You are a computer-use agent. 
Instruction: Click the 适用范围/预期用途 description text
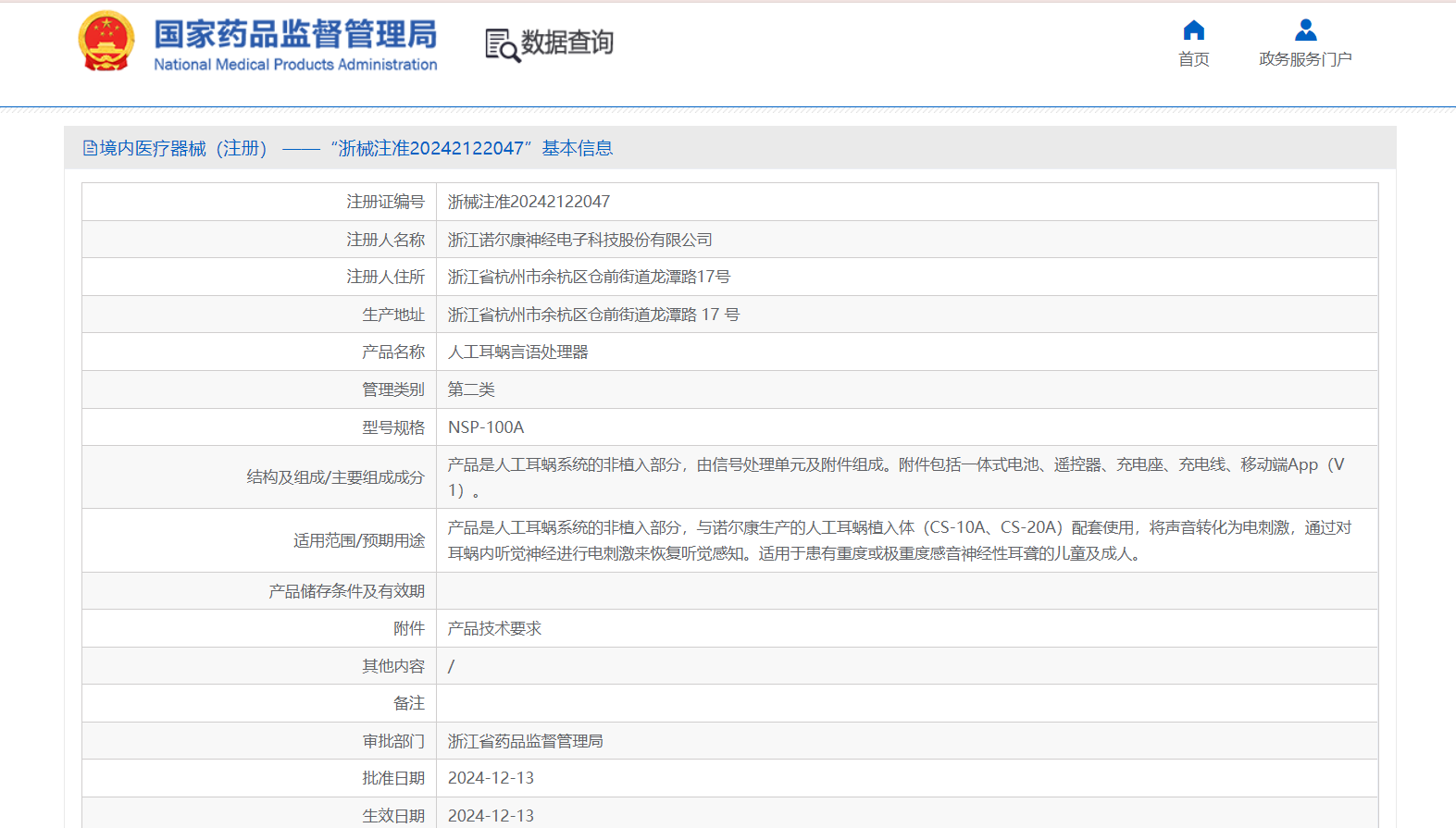(900, 540)
